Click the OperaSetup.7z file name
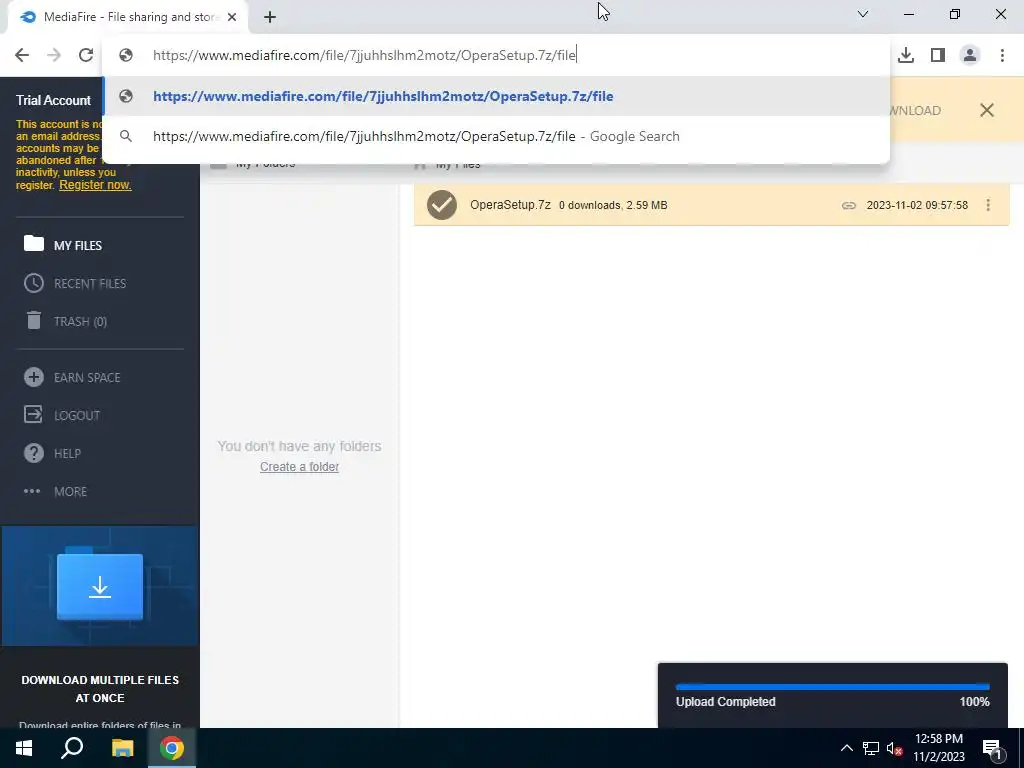Viewport: 1024px width, 768px height. click(x=510, y=205)
